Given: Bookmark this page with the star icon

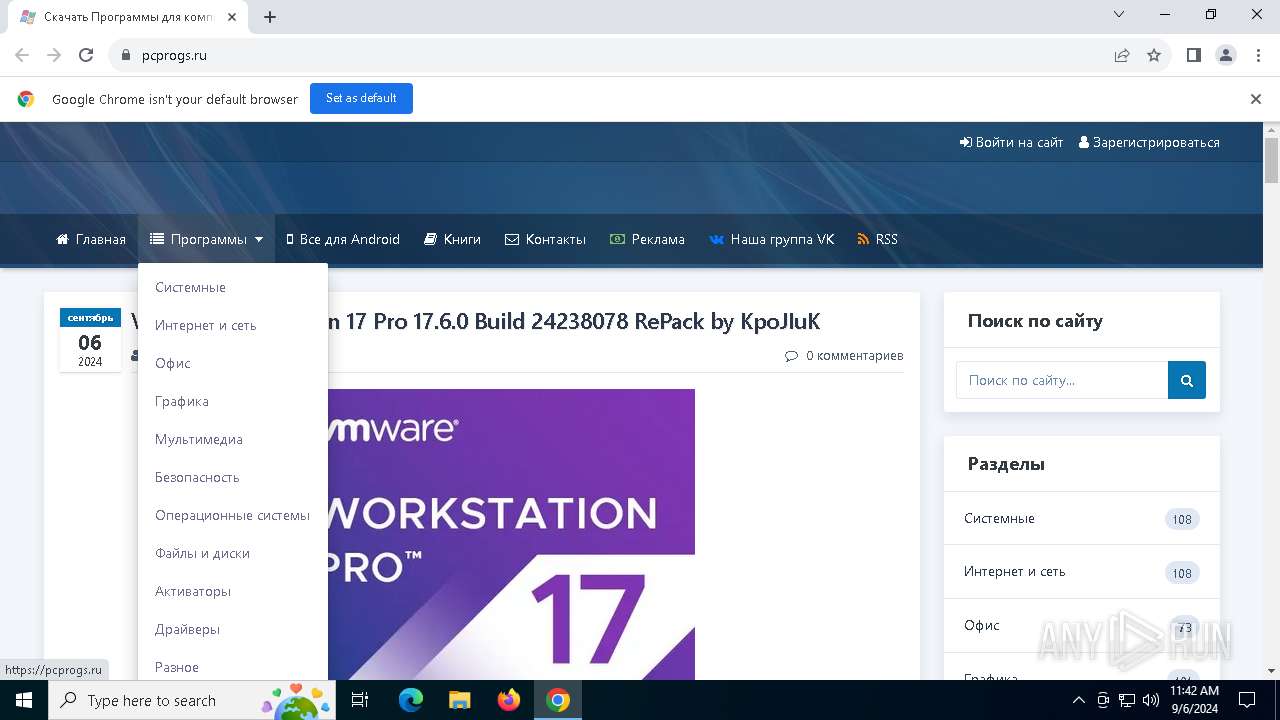Looking at the screenshot, I should [x=1154, y=55].
